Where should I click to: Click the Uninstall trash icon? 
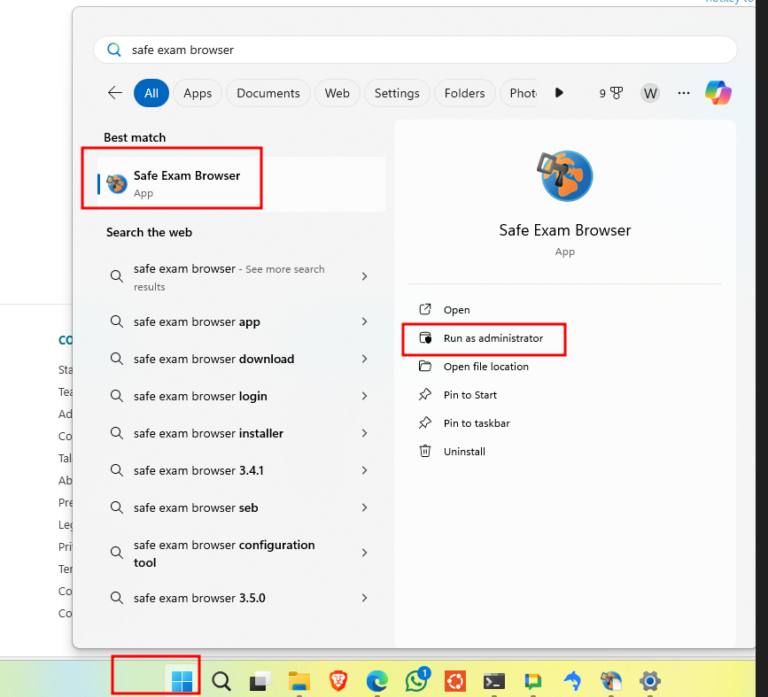pyautogui.click(x=425, y=451)
